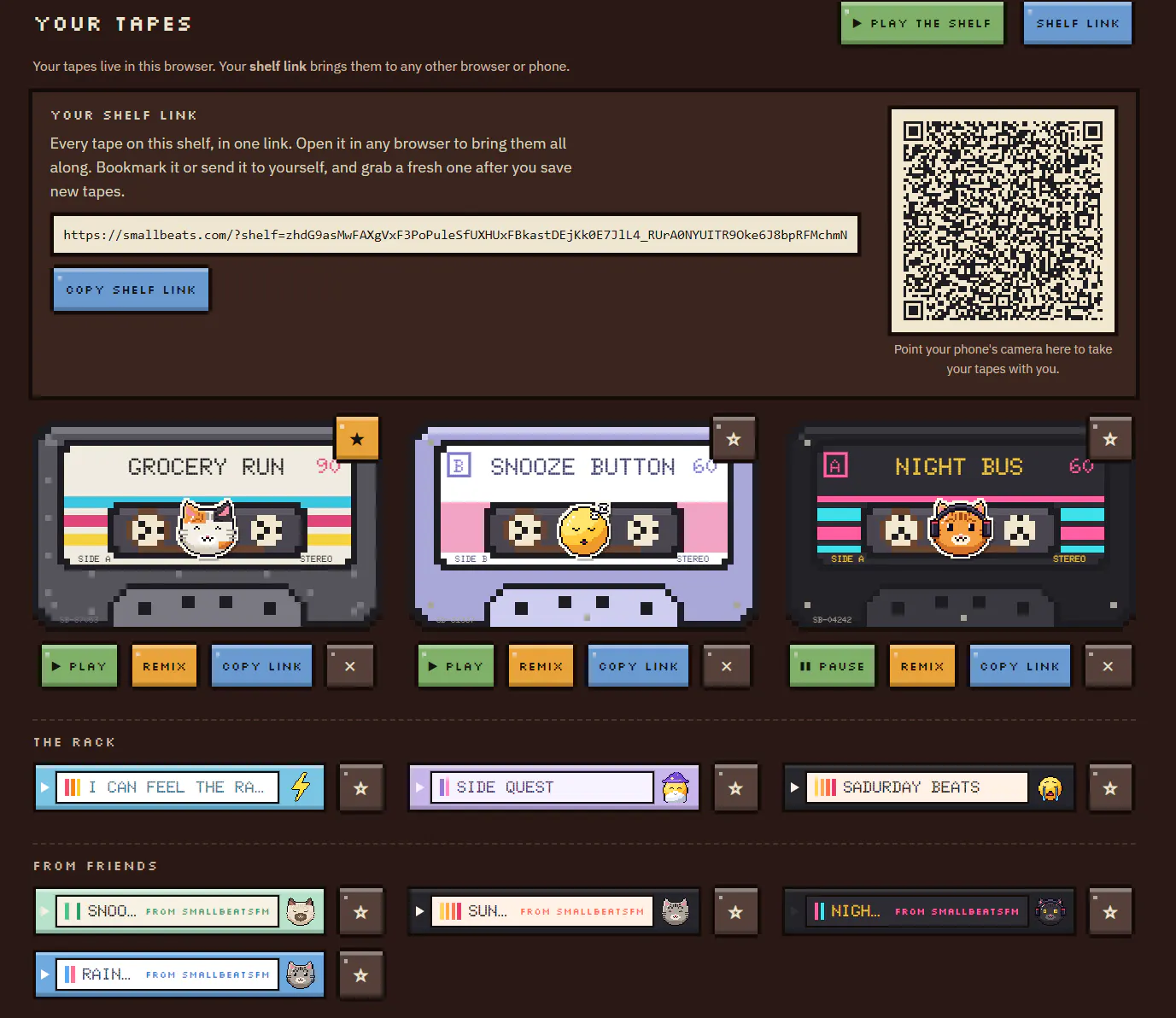
Task: Pause the Night Bus tape
Action: 833,666
